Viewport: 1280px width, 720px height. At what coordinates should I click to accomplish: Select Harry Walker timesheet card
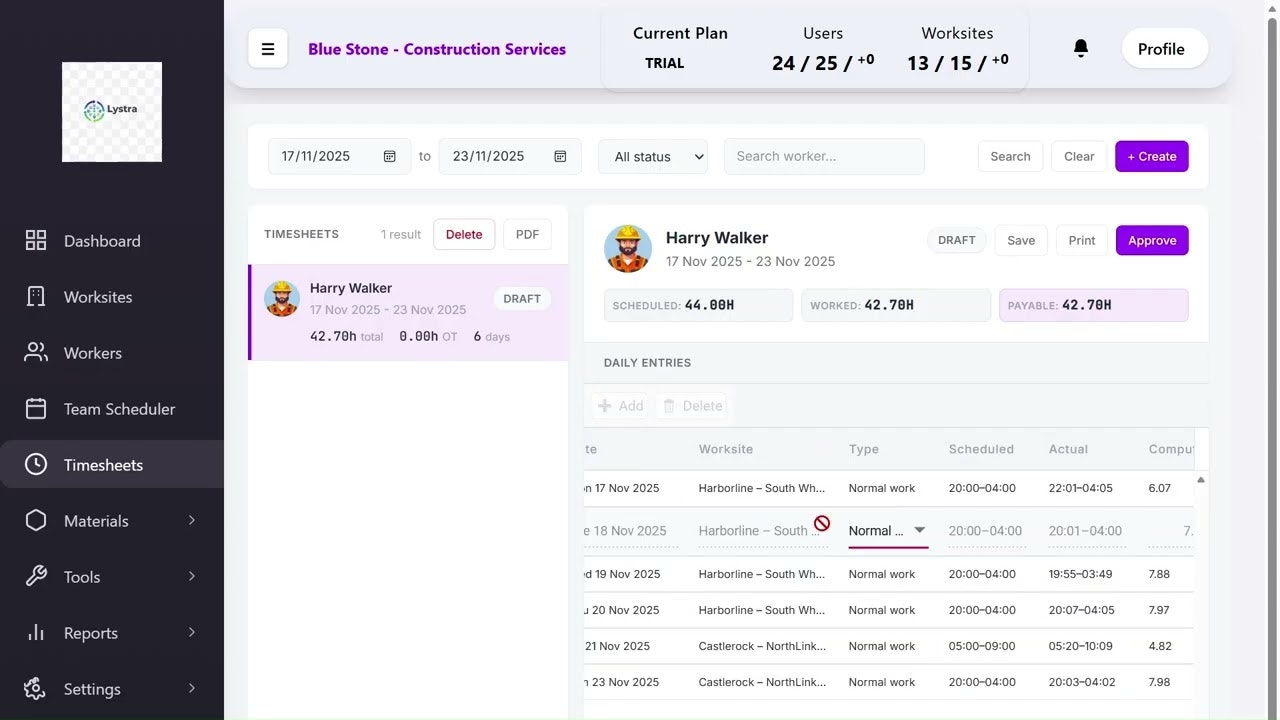click(408, 312)
